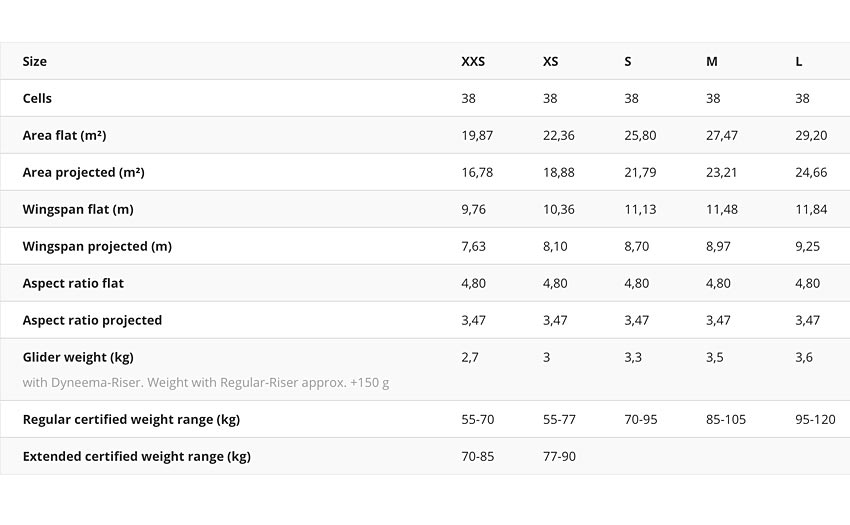Image resolution: width=850 pixels, height=525 pixels.
Task: Click the Cells row label
Action: click(37, 98)
